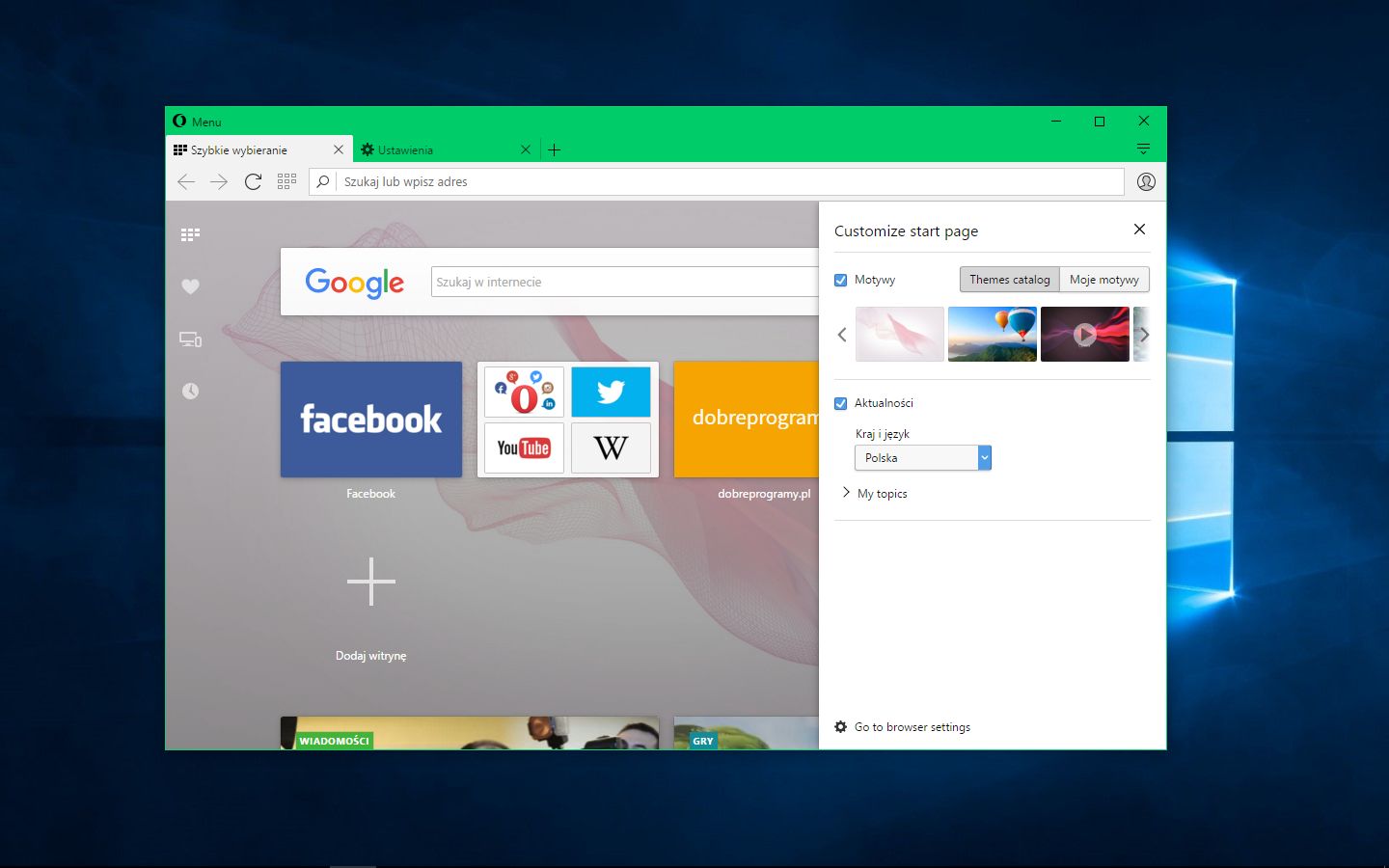Reload the page with the refresh icon
The width and height of the screenshot is (1389, 868).
point(253,181)
